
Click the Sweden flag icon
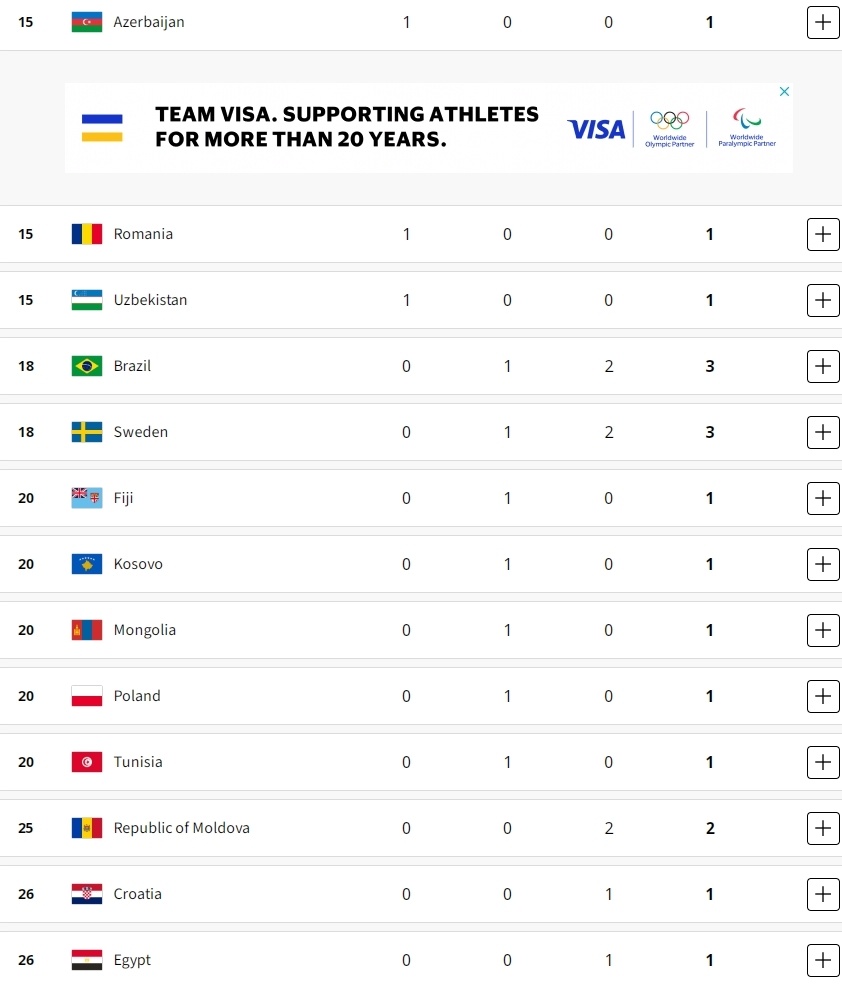[x=87, y=432]
